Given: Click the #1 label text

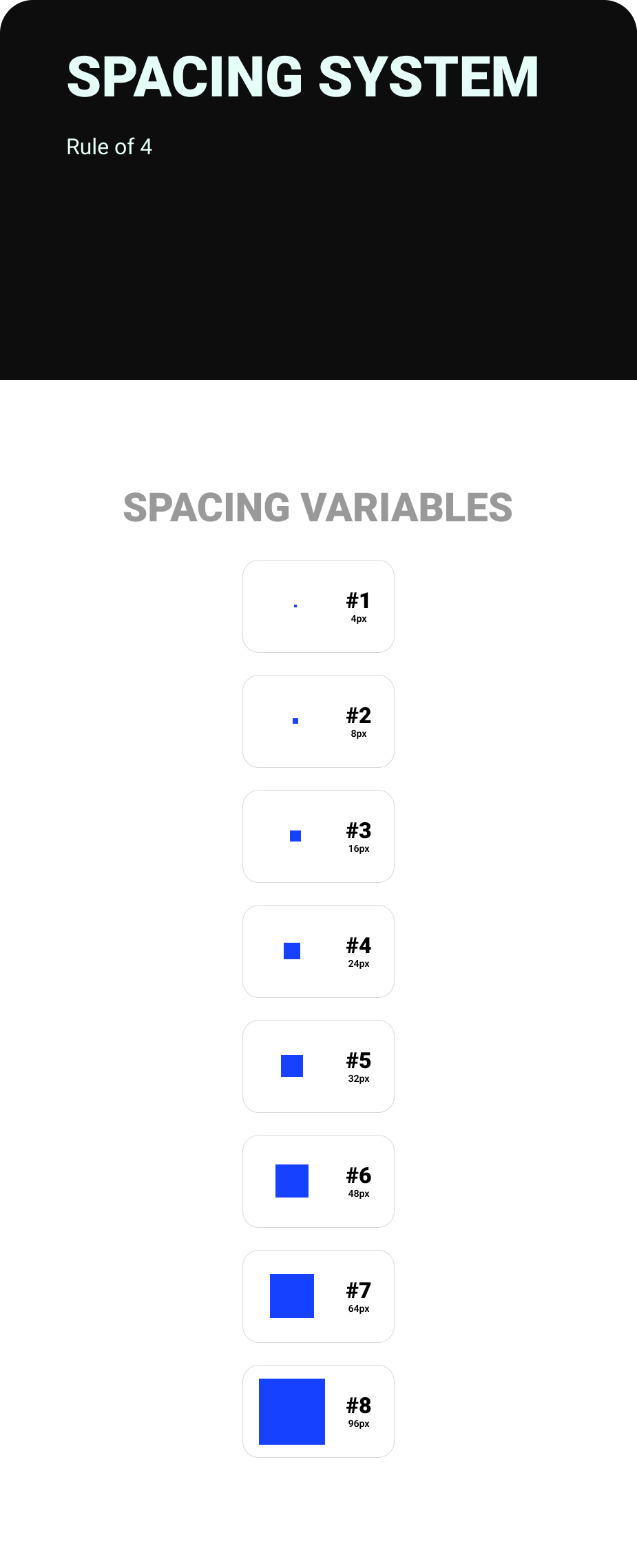Looking at the screenshot, I should coord(359,600).
